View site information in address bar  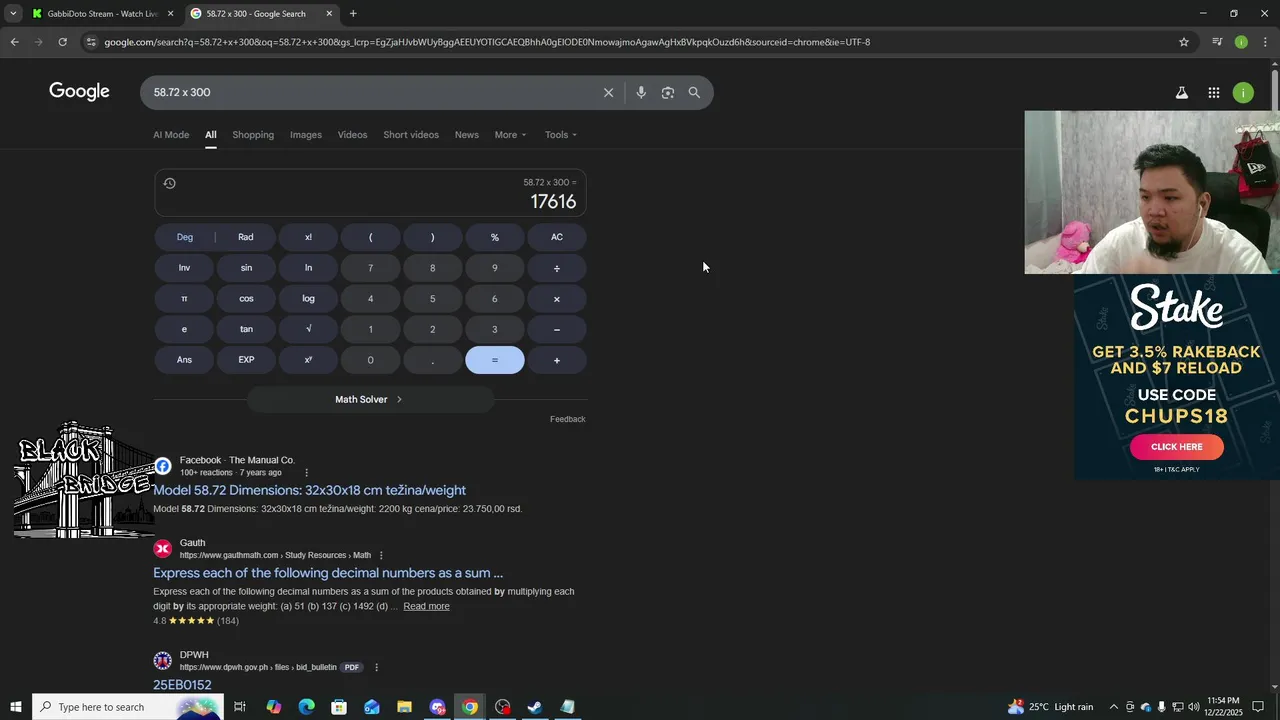click(91, 42)
